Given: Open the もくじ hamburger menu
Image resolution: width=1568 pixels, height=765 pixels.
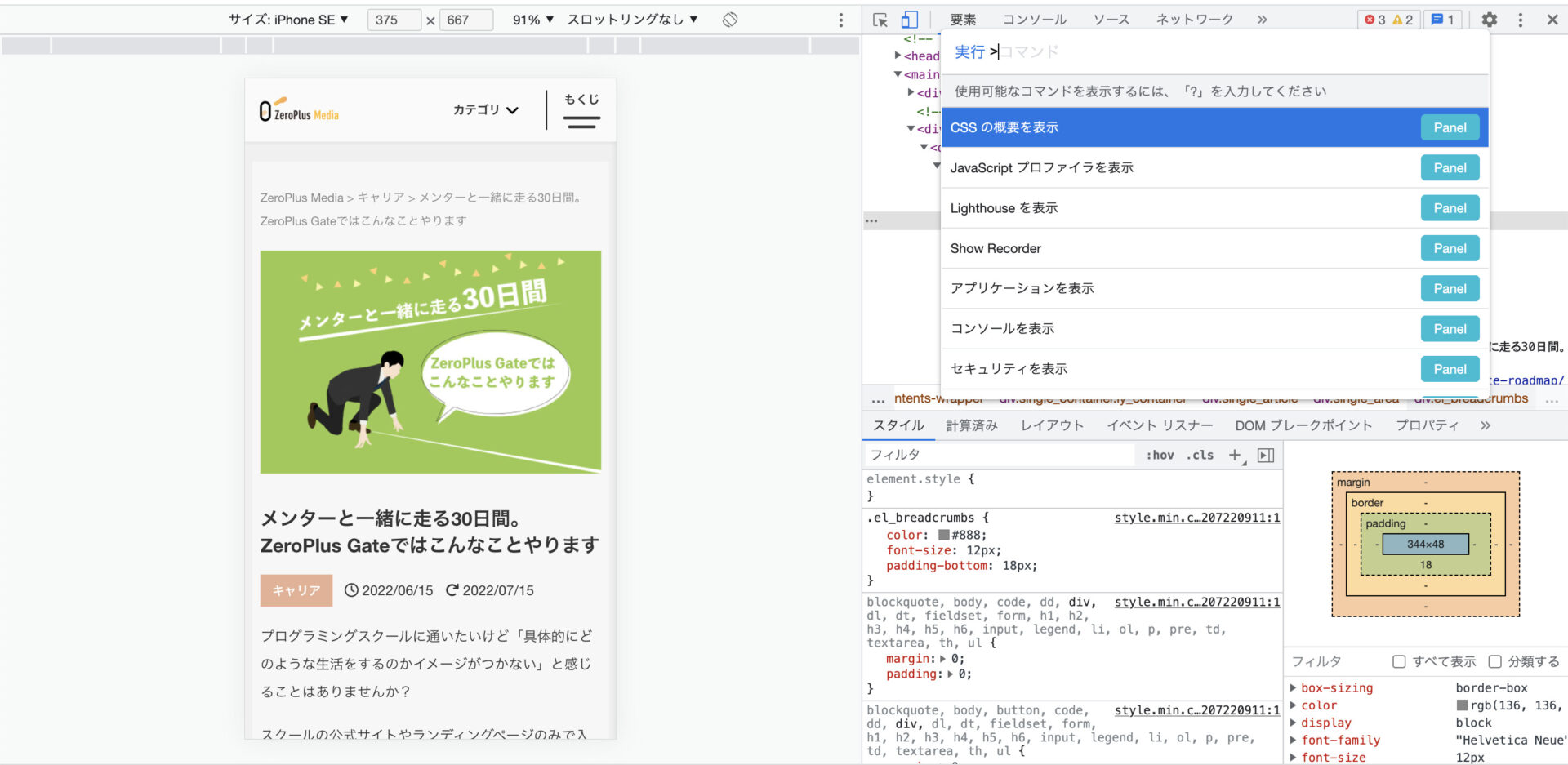Looking at the screenshot, I should pyautogui.click(x=581, y=111).
